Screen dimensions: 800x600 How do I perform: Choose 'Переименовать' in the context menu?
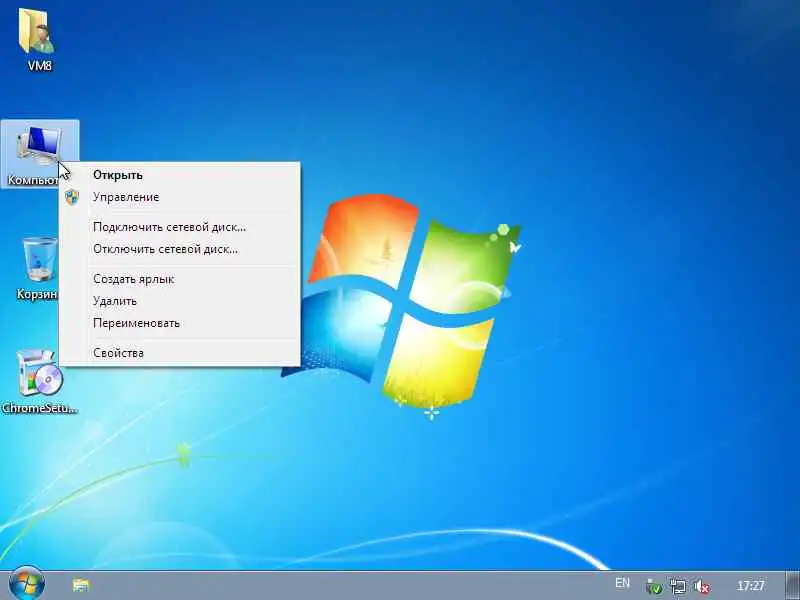179,323
